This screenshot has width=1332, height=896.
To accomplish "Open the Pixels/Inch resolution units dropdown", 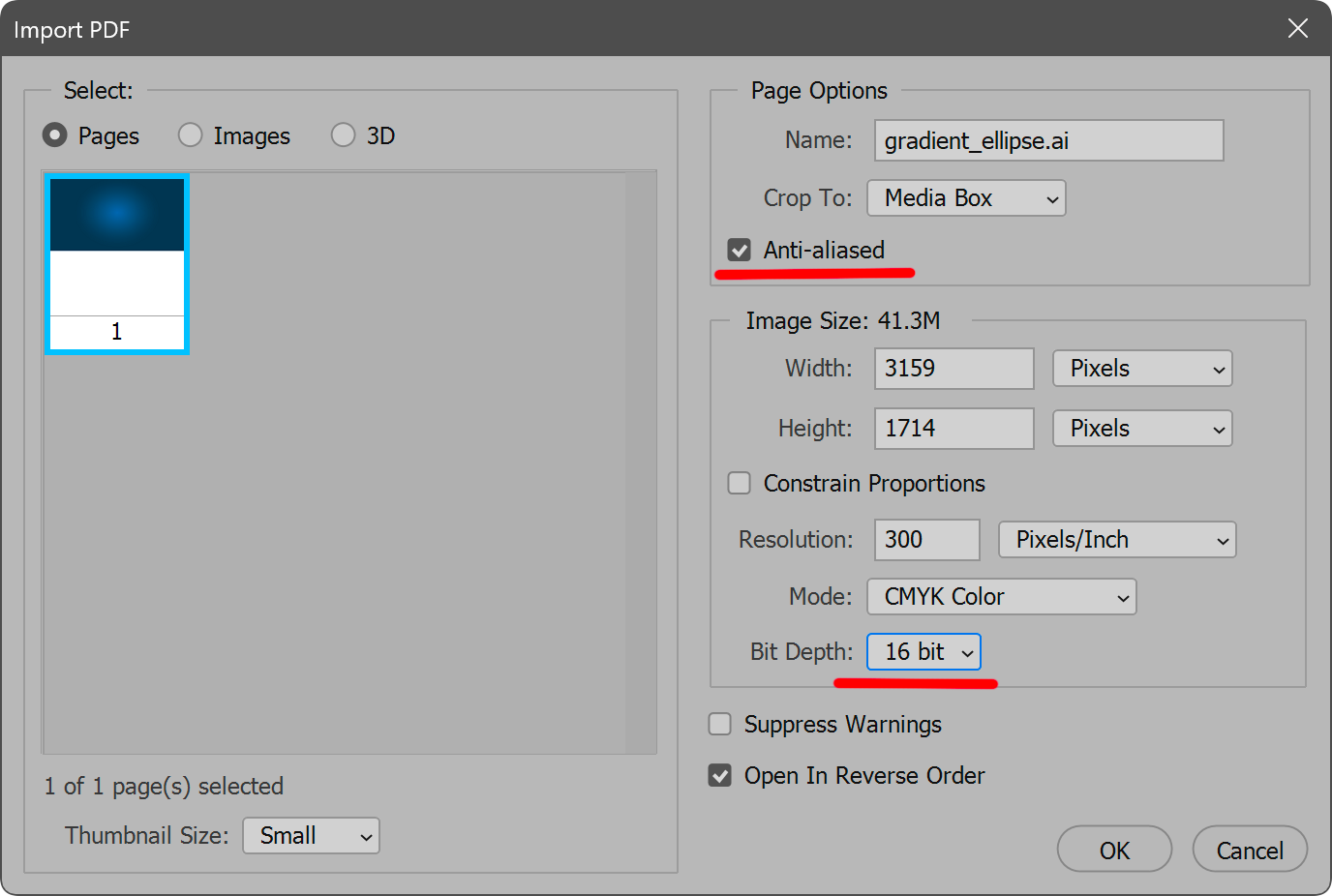I will click(1117, 540).
